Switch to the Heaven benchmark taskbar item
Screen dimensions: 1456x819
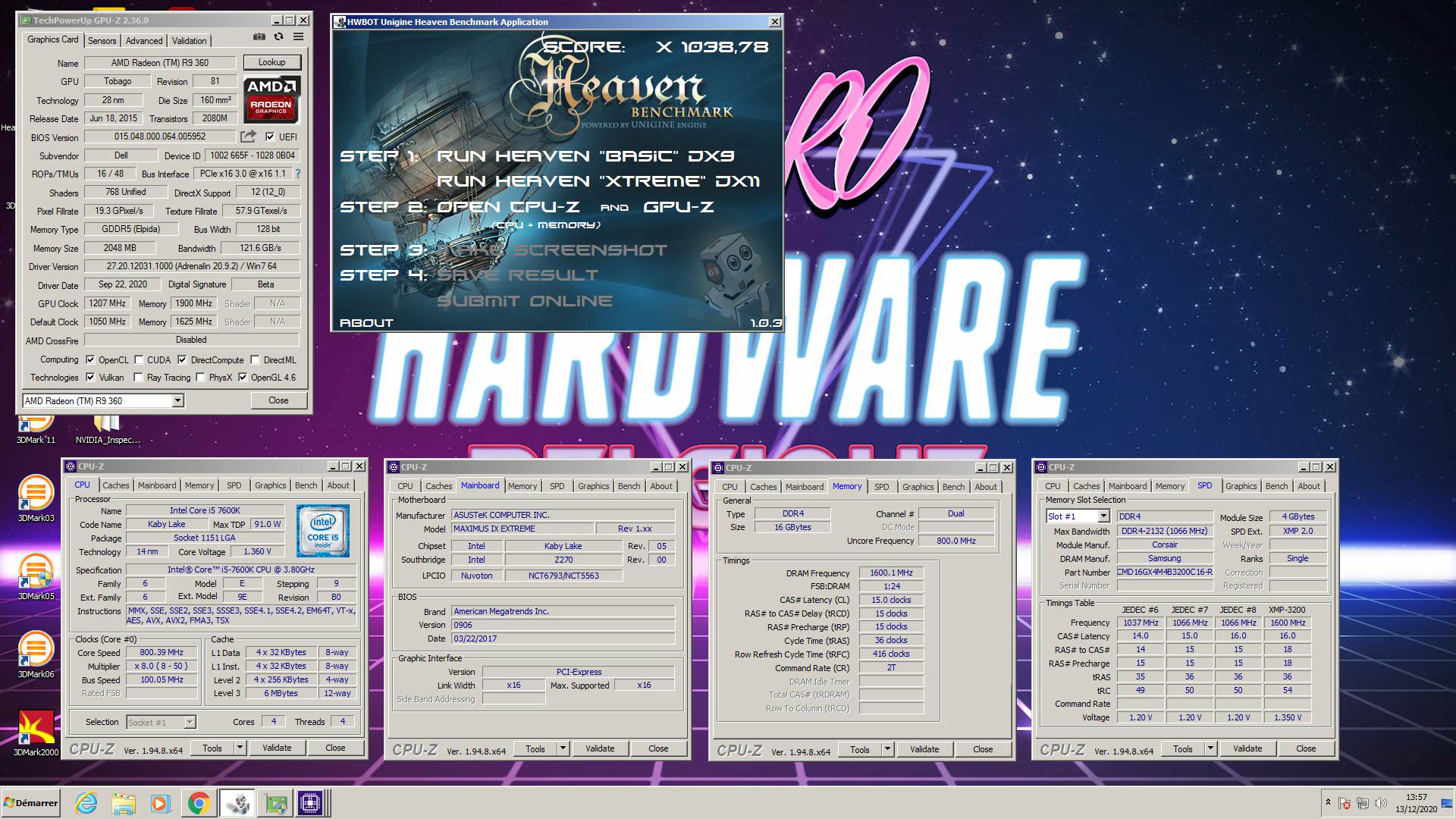[x=237, y=803]
